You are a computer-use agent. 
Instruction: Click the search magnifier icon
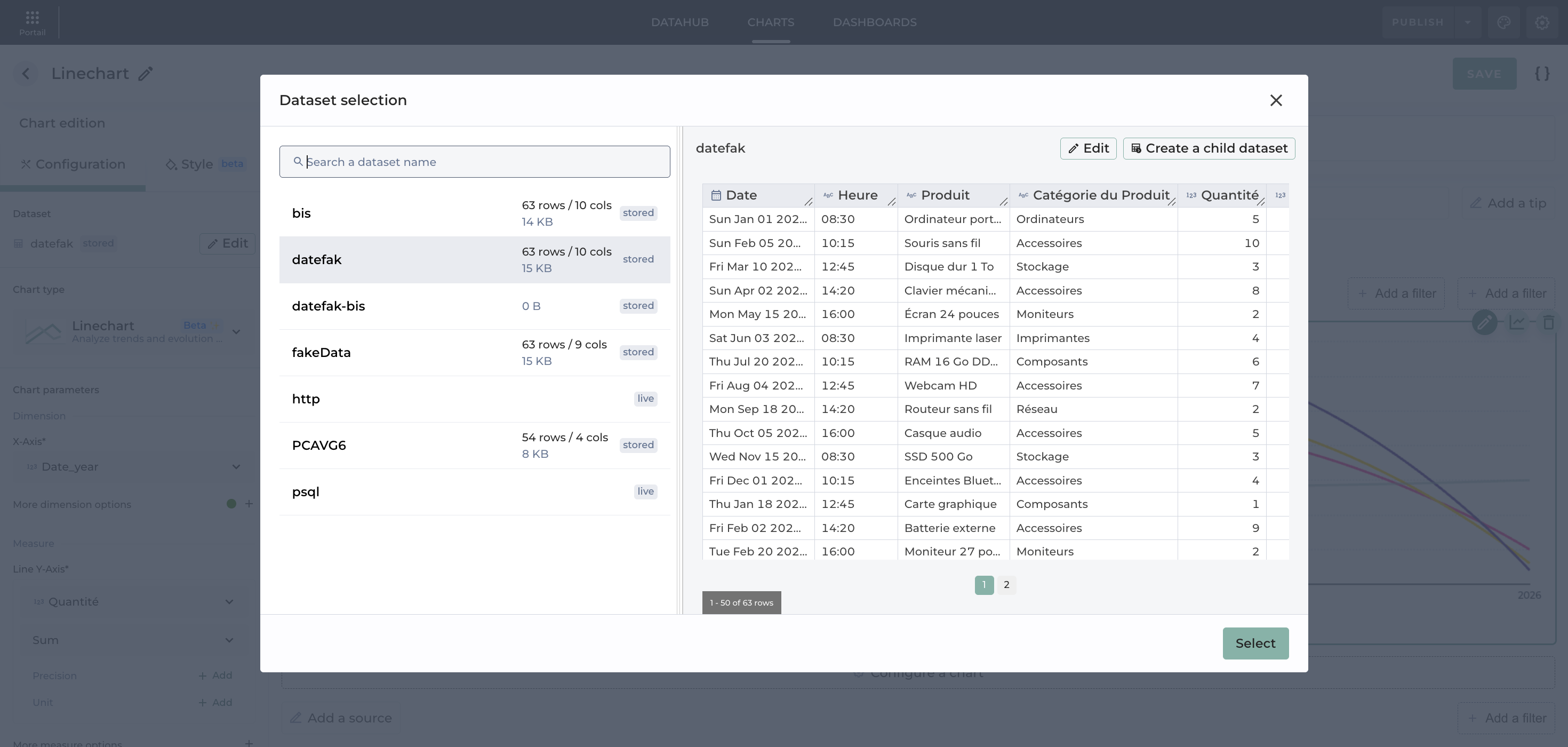298,161
